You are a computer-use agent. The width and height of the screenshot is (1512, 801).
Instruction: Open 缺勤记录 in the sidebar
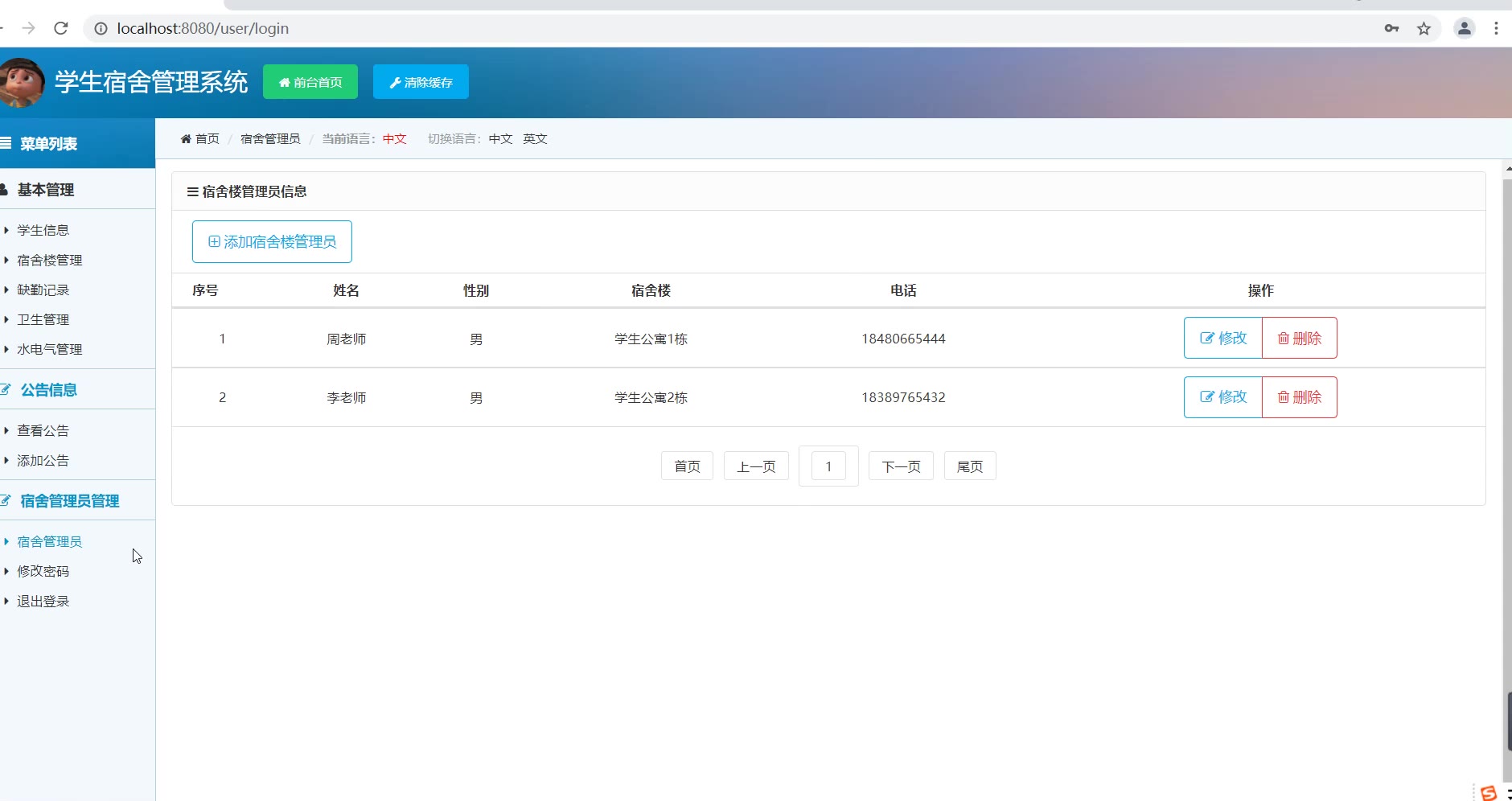[43, 290]
